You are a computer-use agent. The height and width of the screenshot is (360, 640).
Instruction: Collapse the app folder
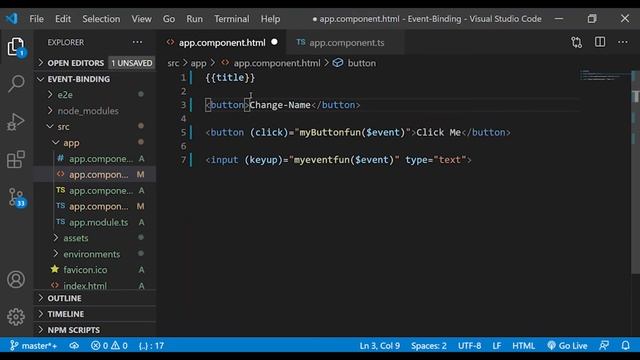(x=71, y=143)
